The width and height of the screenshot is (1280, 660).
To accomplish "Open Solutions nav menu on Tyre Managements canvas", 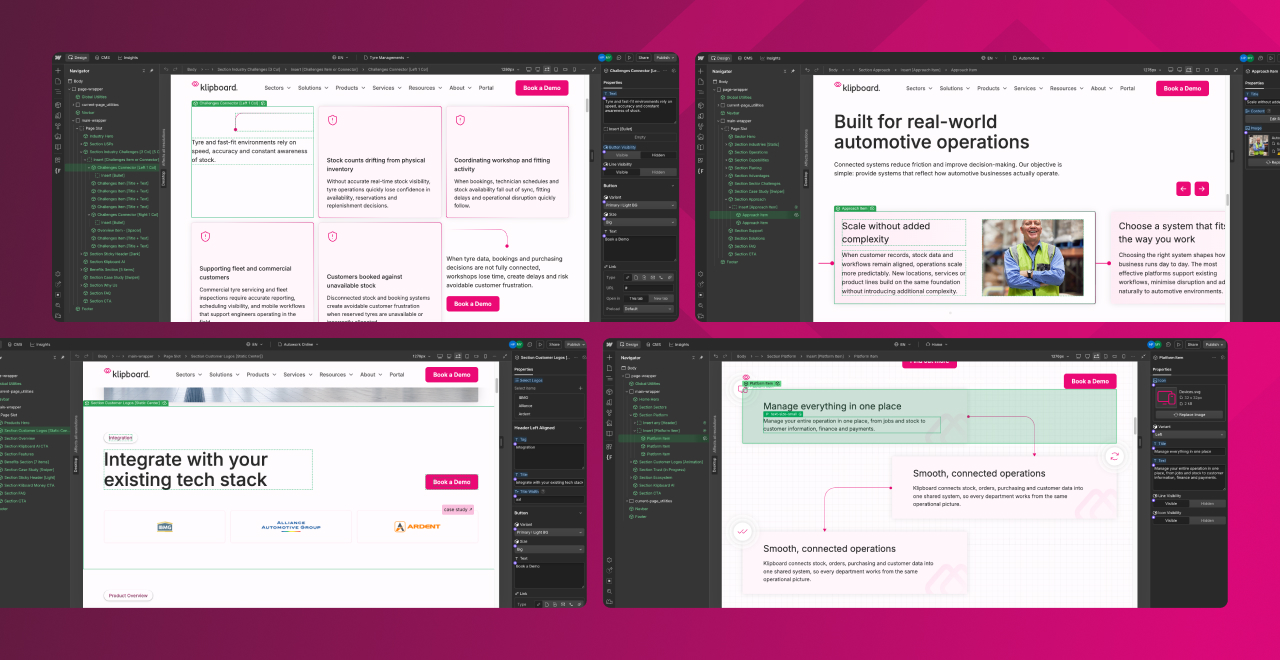I will click(314, 88).
